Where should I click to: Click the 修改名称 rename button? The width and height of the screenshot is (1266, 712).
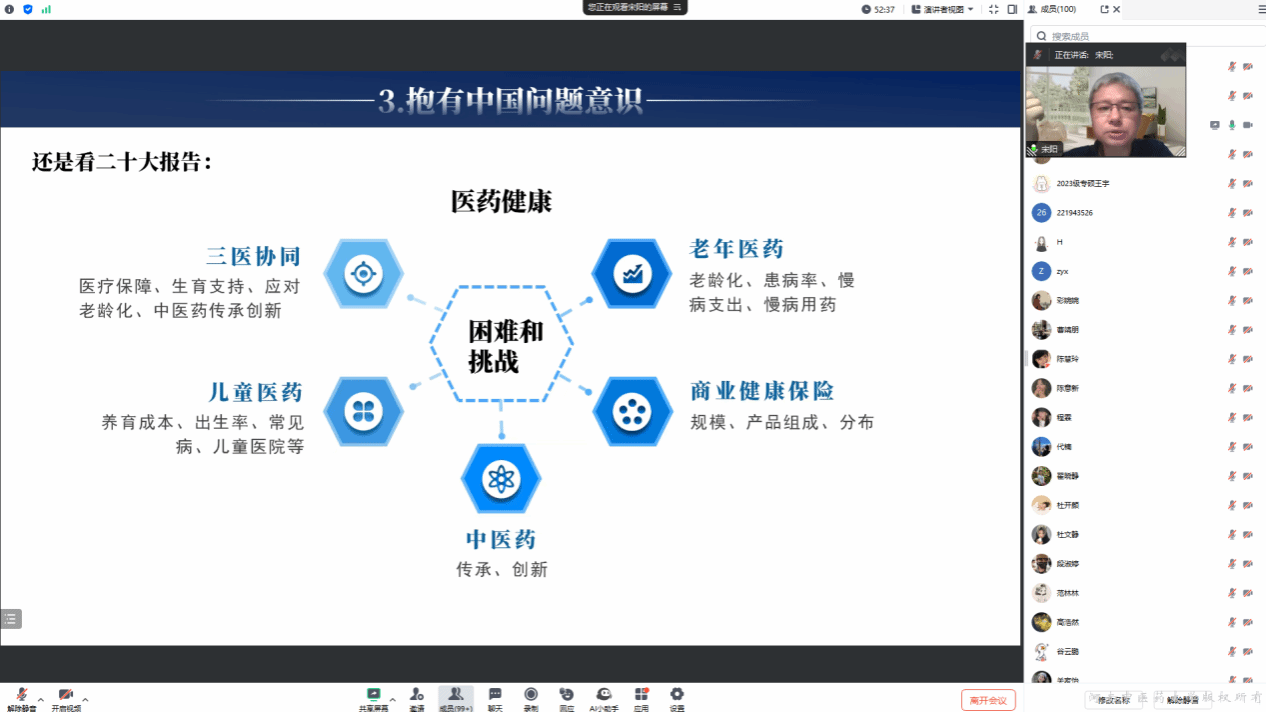coord(1113,700)
